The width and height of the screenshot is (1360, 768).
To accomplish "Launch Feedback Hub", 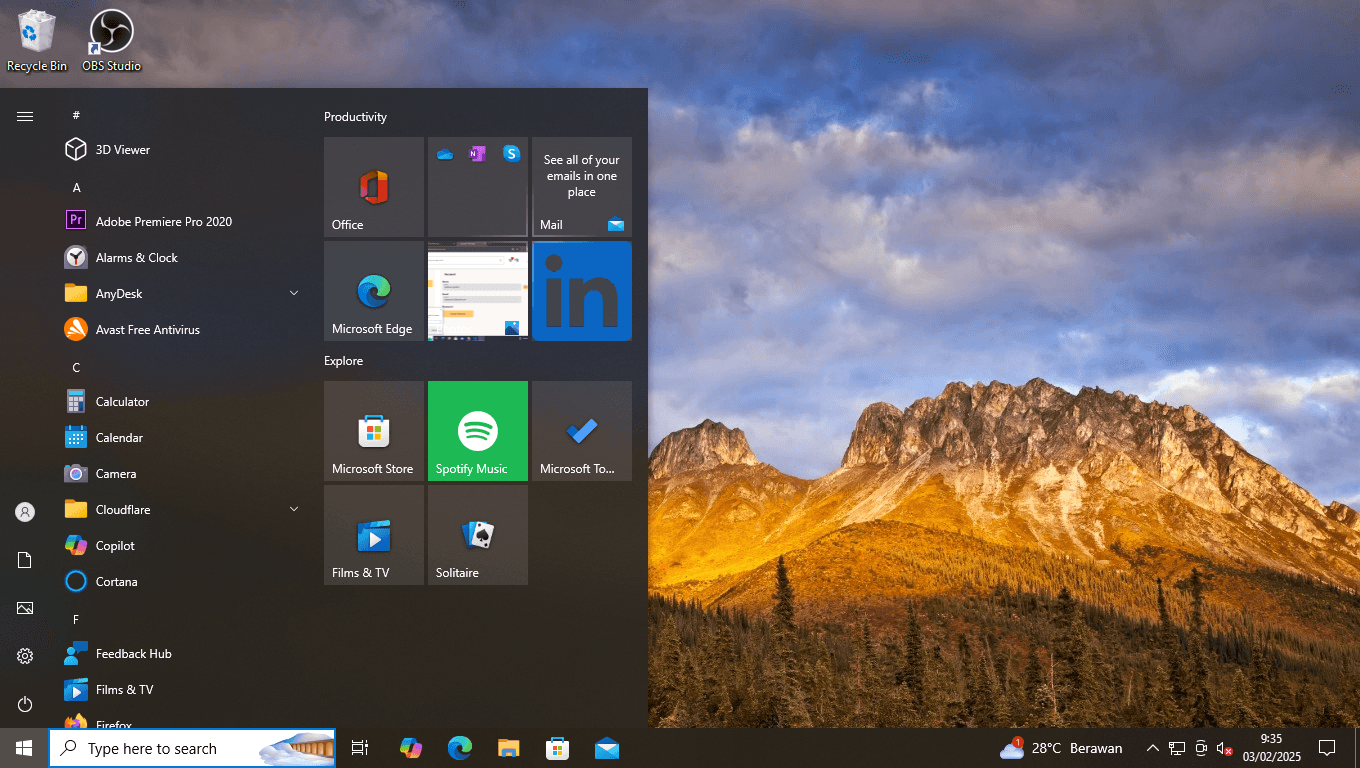I will coord(180,654).
